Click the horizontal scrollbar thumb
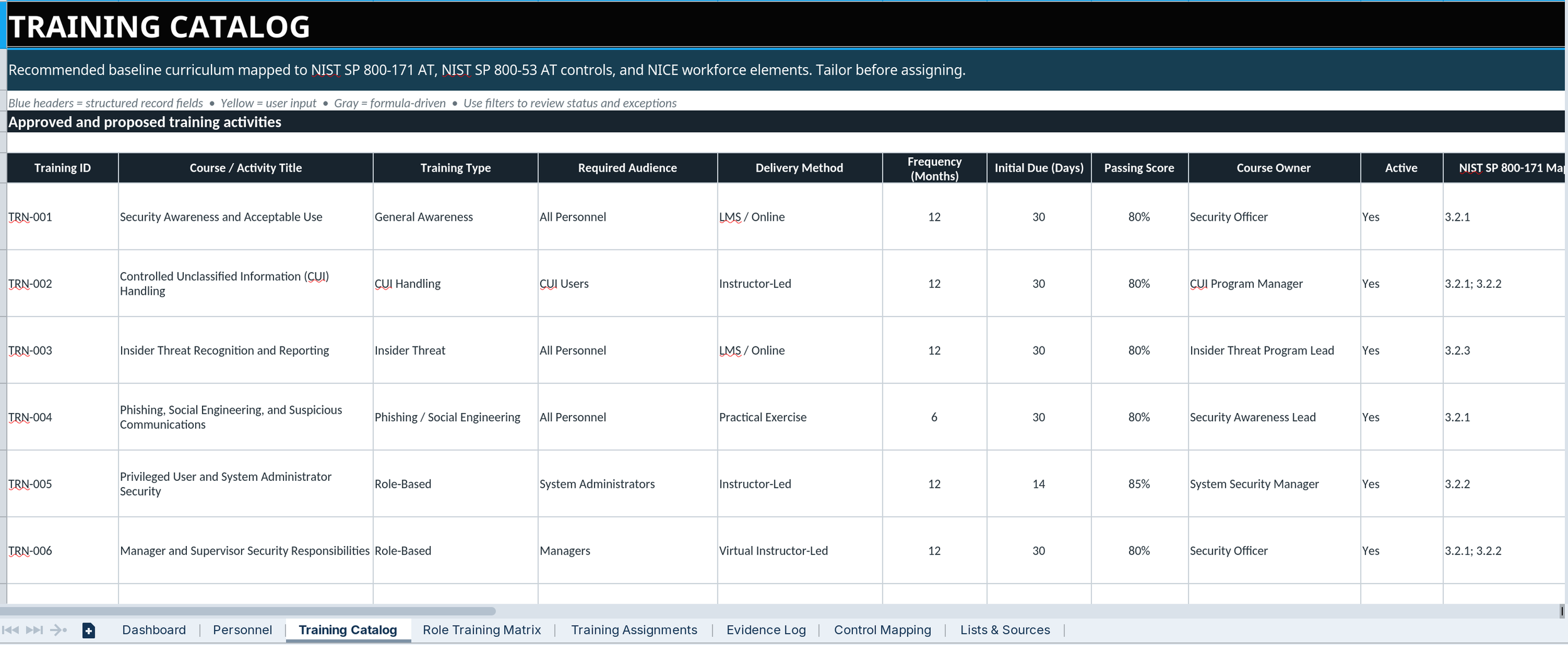This screenshot has height=645, width=1568. click(248, 611)
